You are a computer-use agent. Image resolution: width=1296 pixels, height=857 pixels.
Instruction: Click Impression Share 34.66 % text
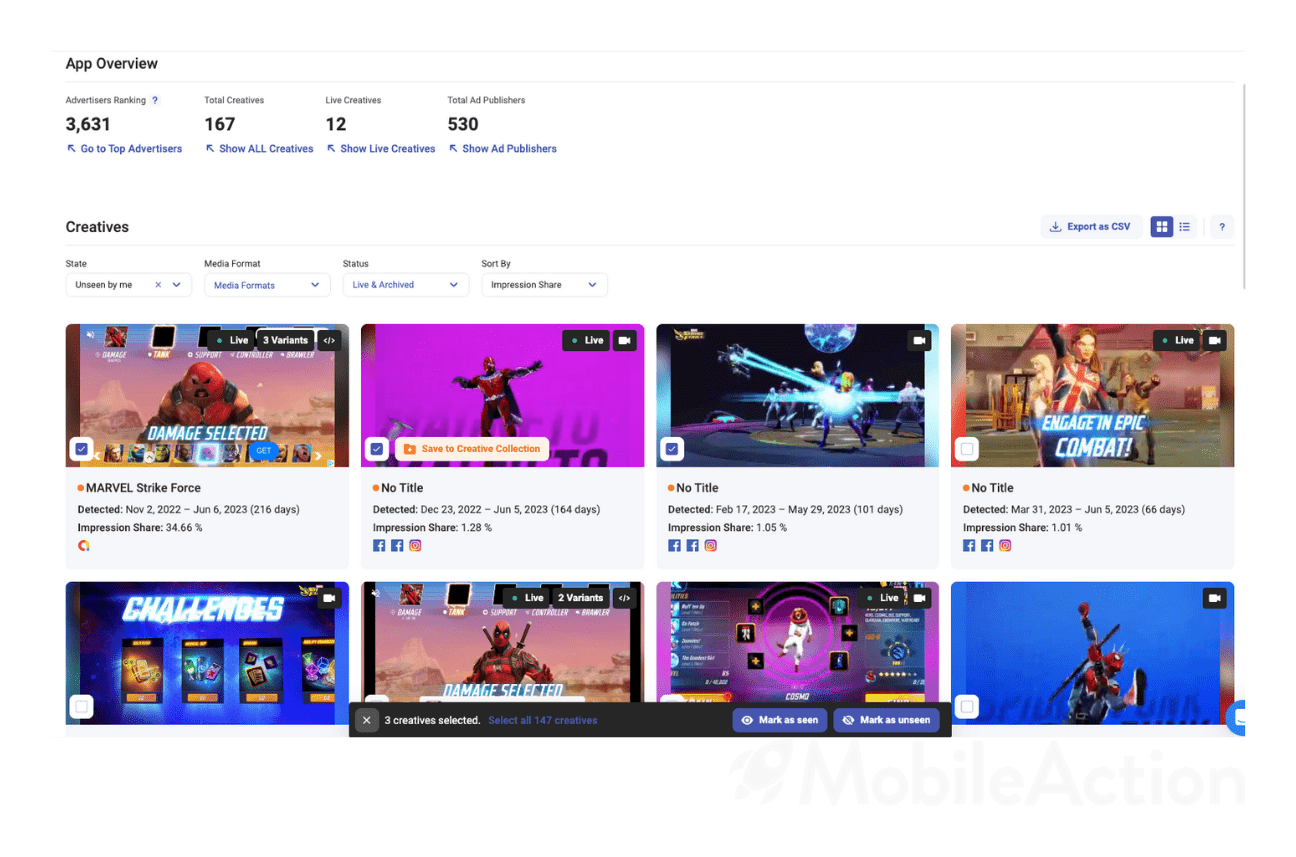[140, 528]
